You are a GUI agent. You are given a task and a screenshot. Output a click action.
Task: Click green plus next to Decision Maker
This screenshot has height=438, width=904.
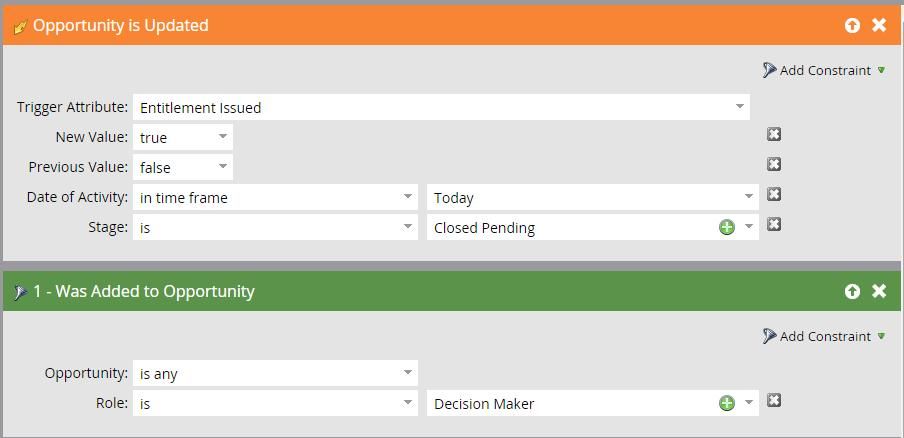[x=727, y=404]
